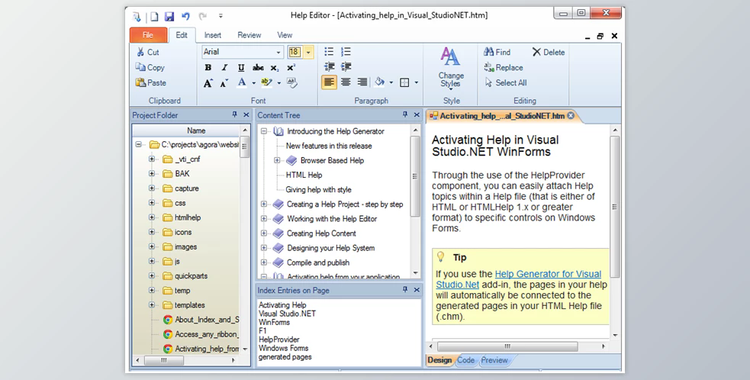Open the highlight color dropdown arrow
The height and width of the screenshot is (380, 750).
point(279,83)
